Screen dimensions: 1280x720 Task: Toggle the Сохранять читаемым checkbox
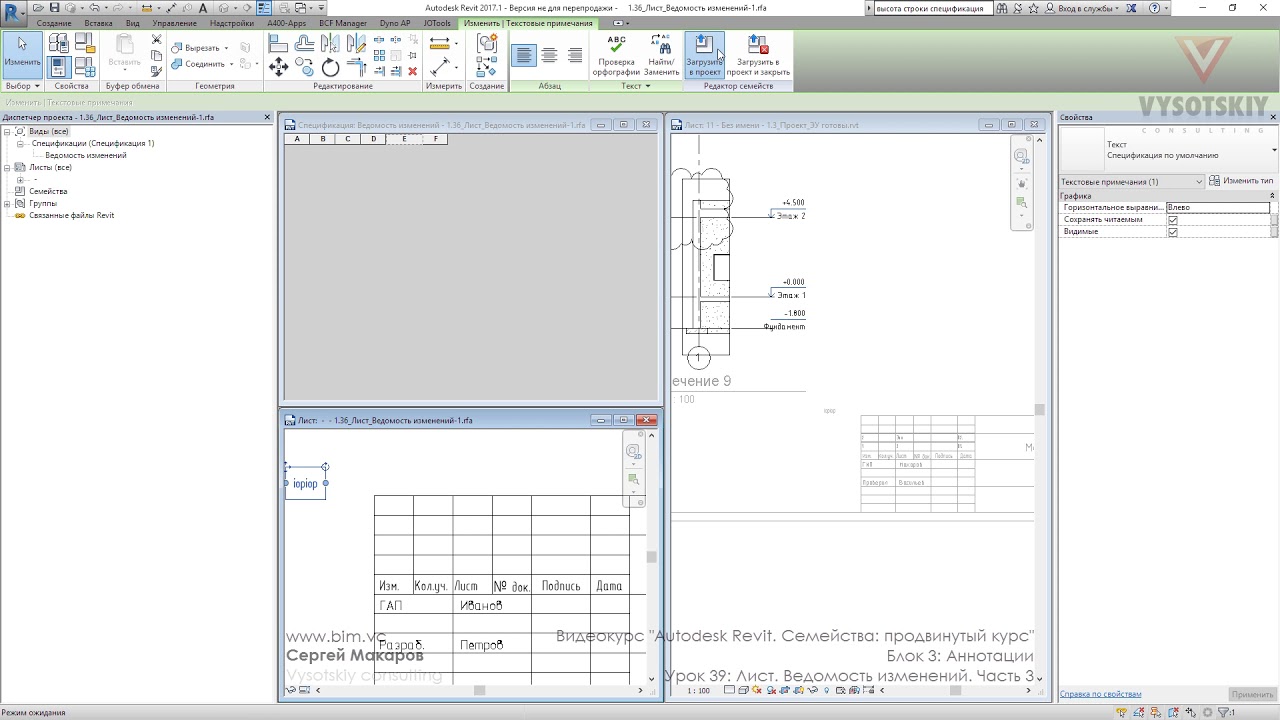coord(1173,220)
